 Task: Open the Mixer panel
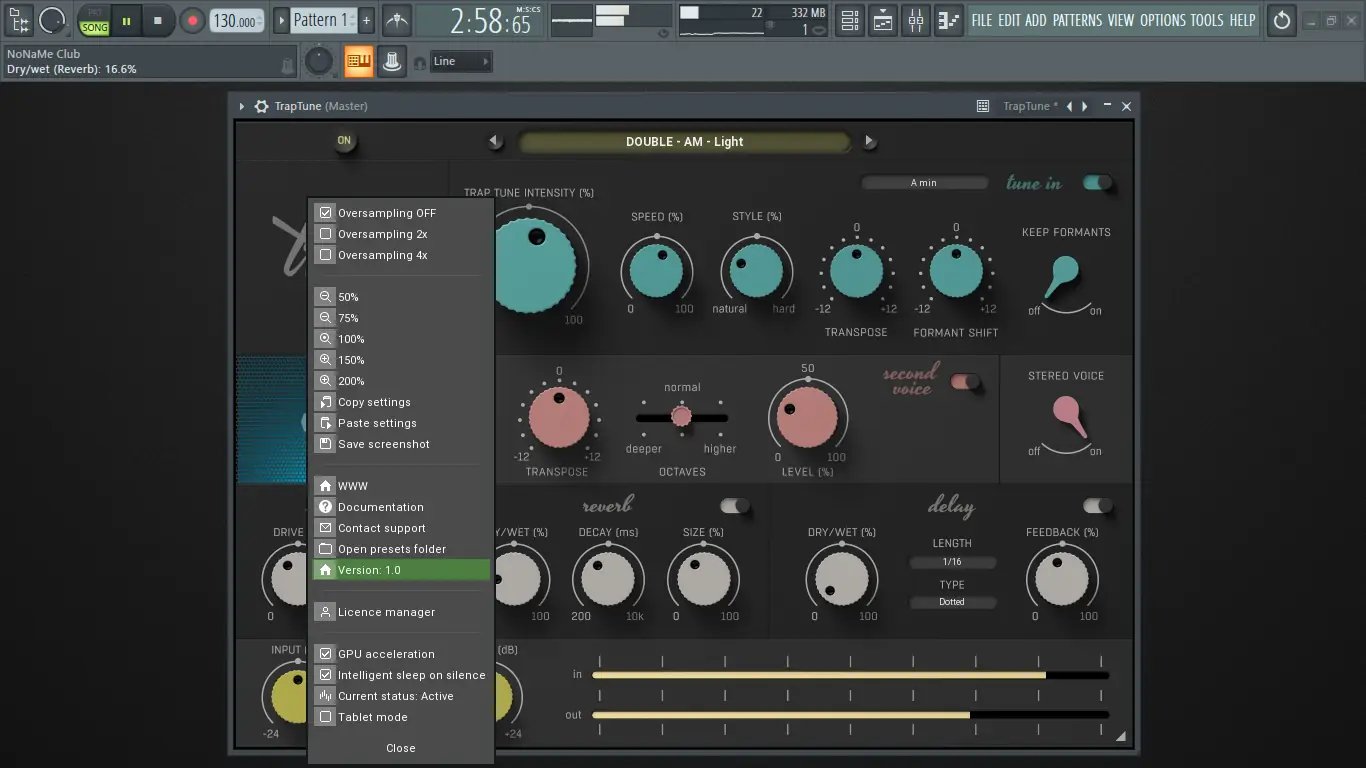click(915, 19)
